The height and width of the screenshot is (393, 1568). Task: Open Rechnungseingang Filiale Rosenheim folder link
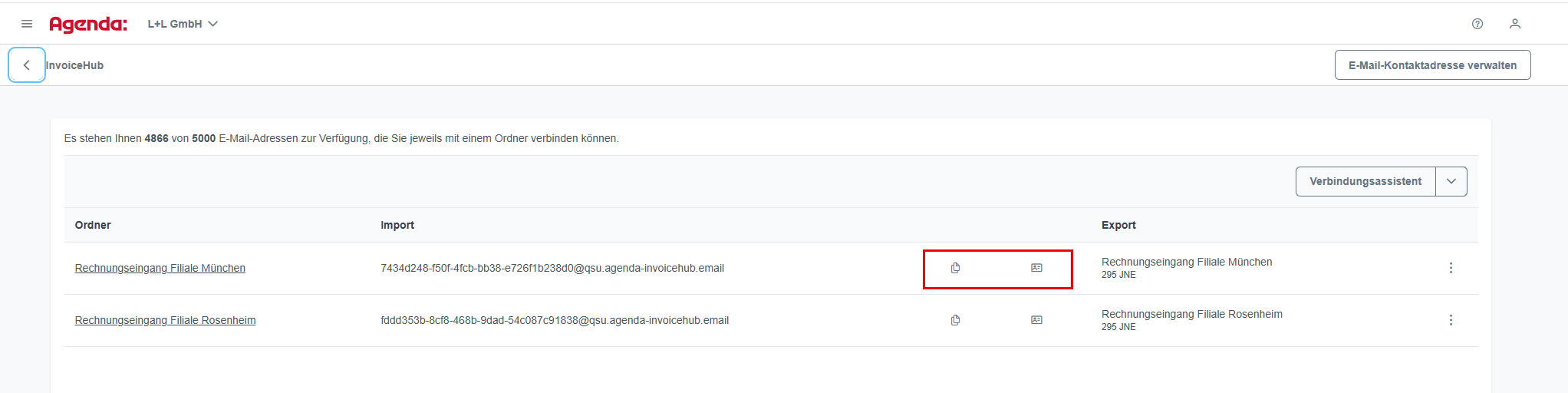click(x=165, y=320)
